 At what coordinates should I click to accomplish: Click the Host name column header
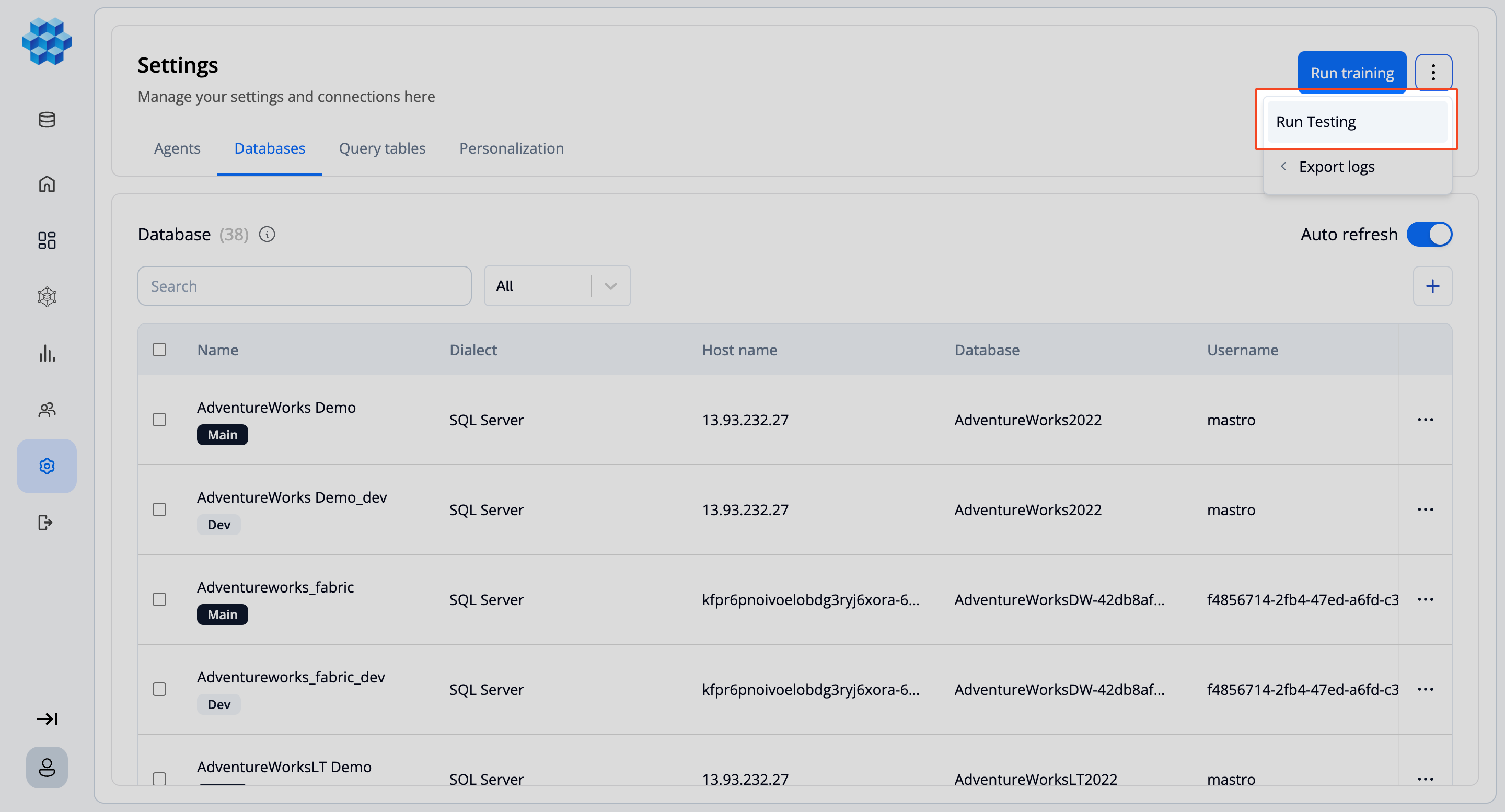point(739,350)
